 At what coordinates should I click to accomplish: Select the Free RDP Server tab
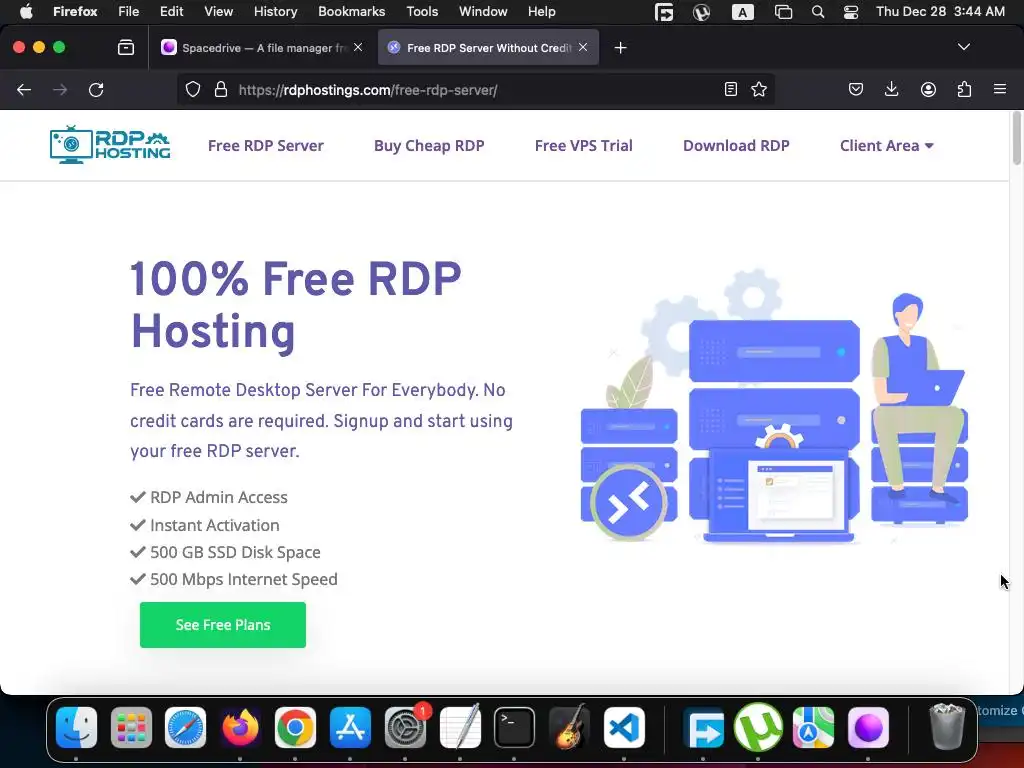(x=488, y=48)
